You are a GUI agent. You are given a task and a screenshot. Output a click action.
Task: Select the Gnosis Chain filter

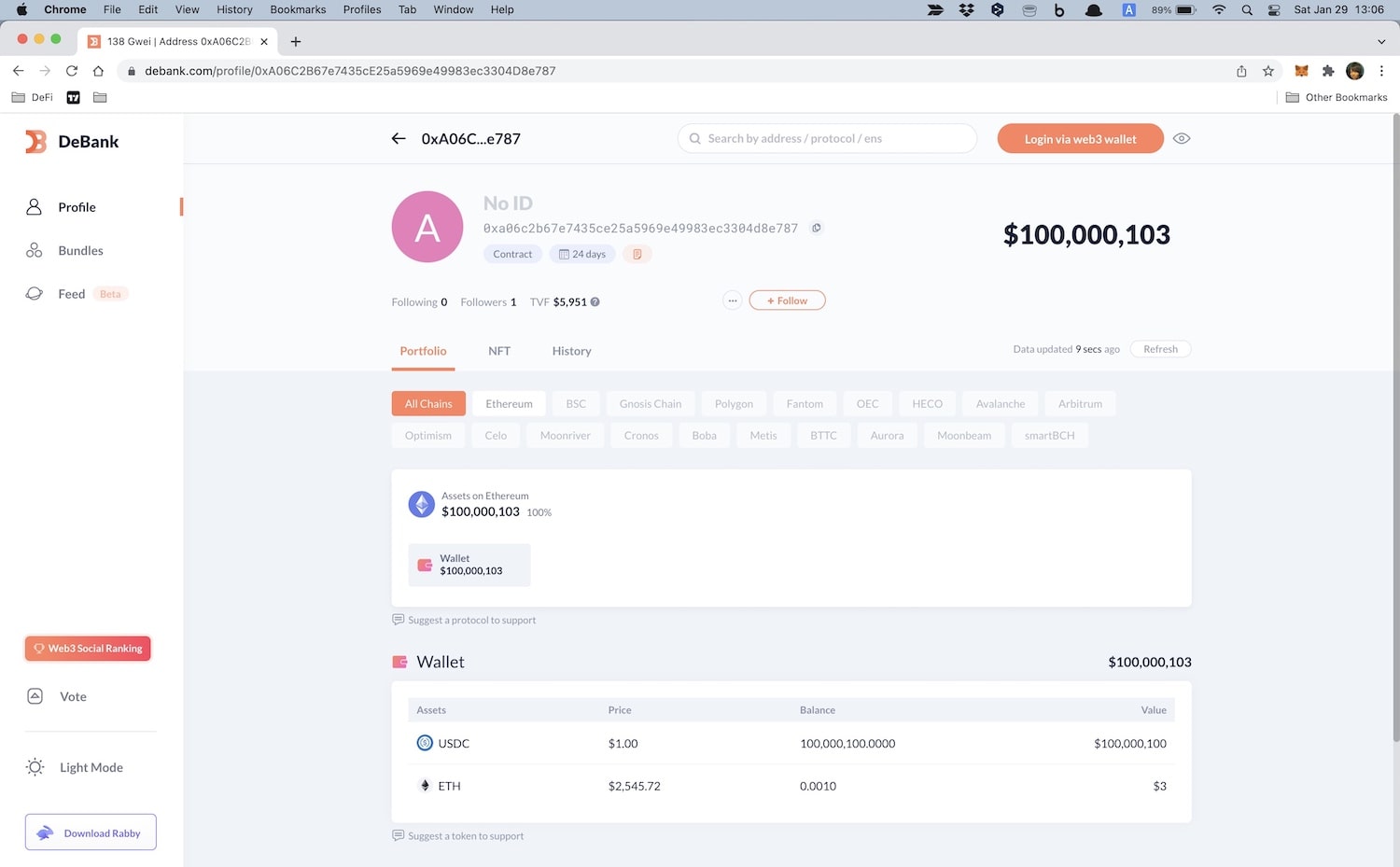coord(651,403)
